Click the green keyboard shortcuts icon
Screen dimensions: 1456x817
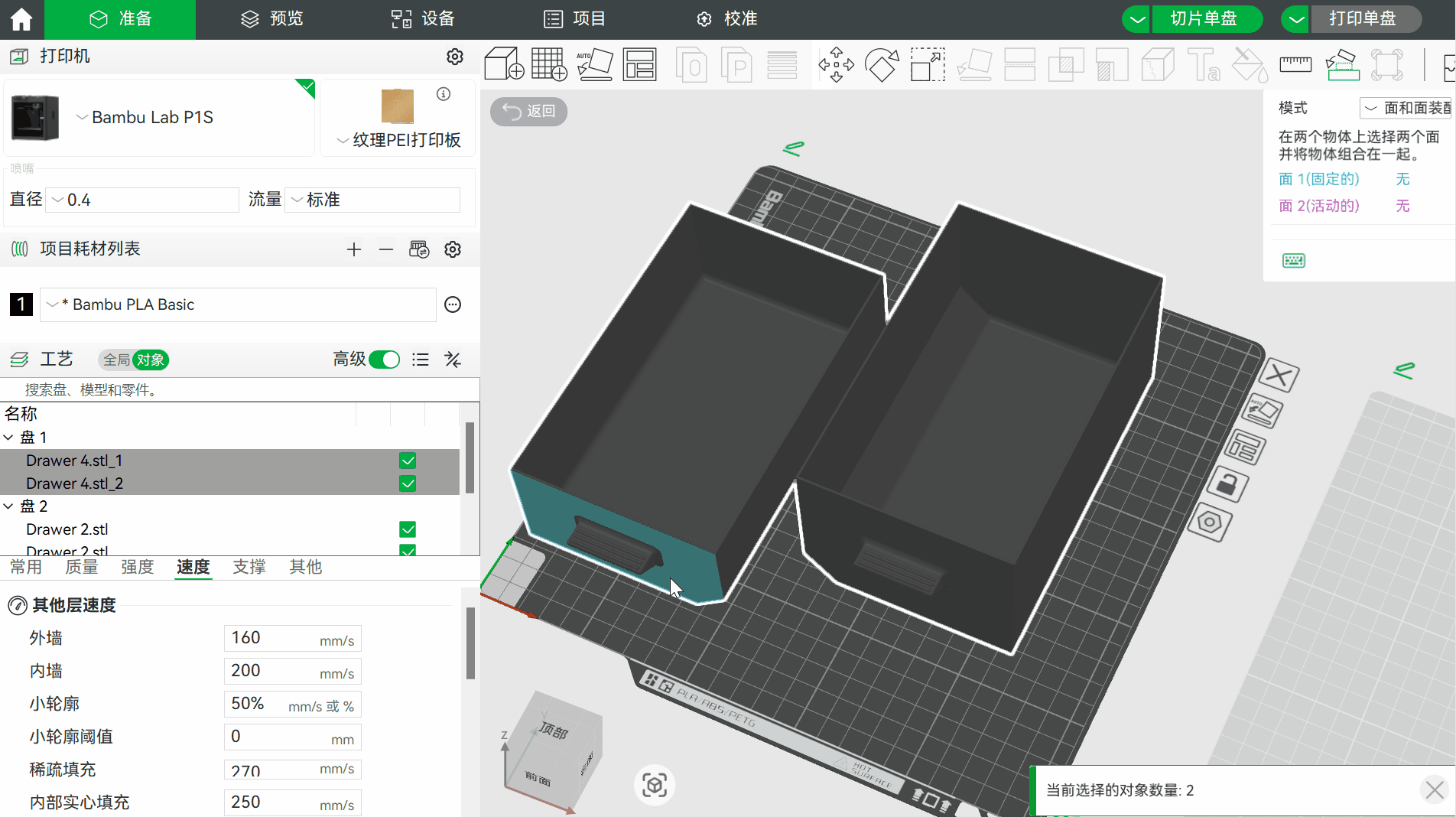pos(1294,261)
